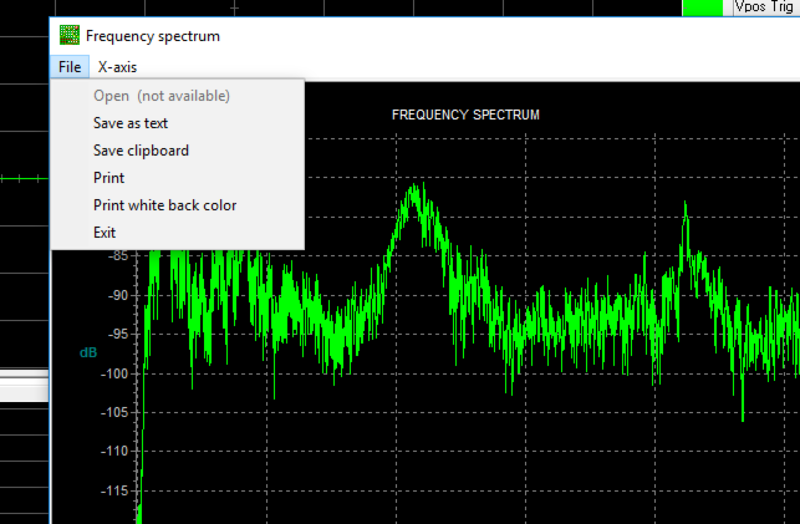Click the -115 y-axis tick label
The width and height of the screenshot is (800, 524).
click(115, 490)
